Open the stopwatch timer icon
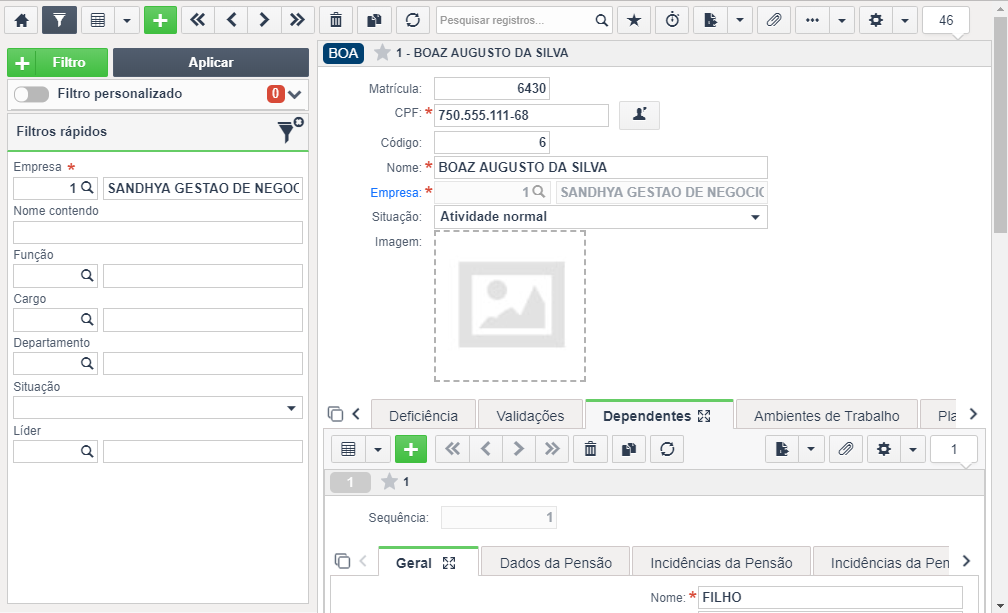This screenshot has width=1008, height=613. coord(672,20)
